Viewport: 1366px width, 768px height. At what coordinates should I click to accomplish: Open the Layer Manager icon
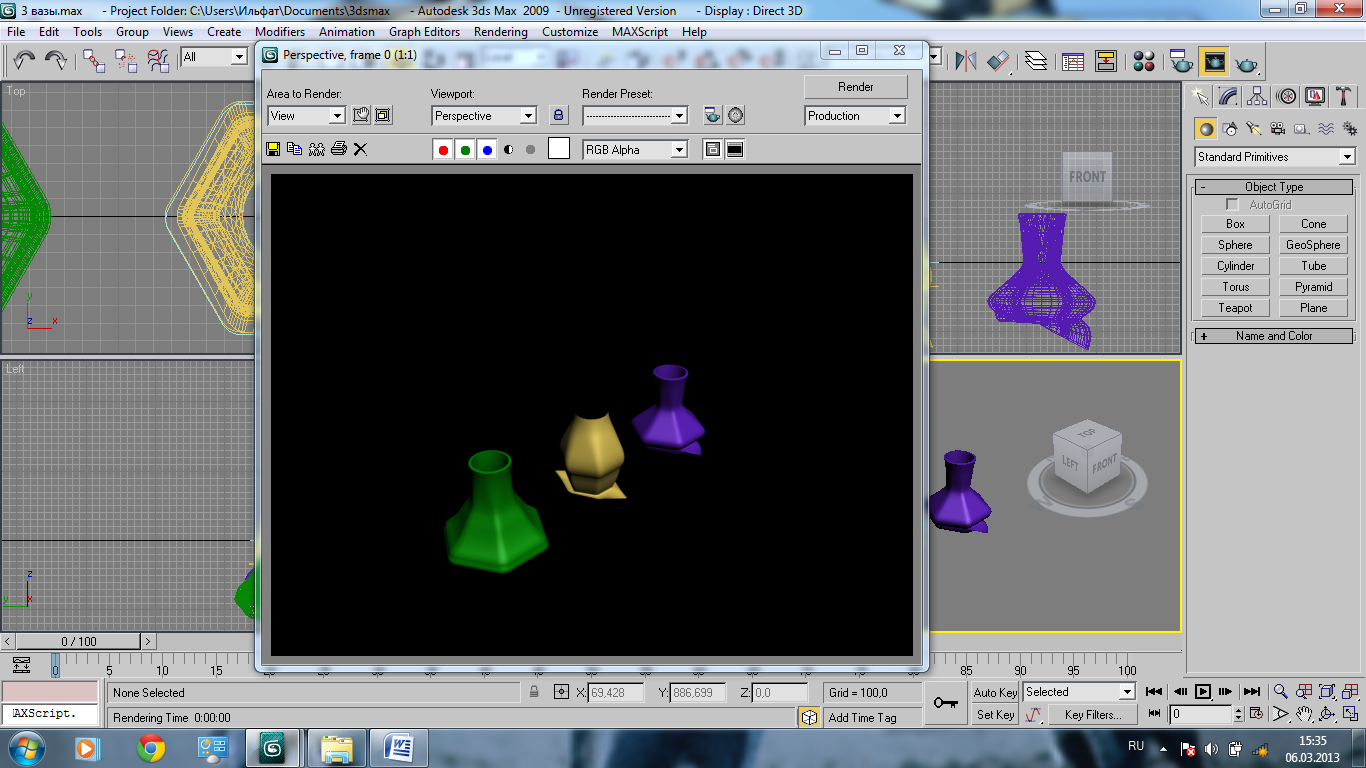pyautogui.click(x=1036, y=61)
